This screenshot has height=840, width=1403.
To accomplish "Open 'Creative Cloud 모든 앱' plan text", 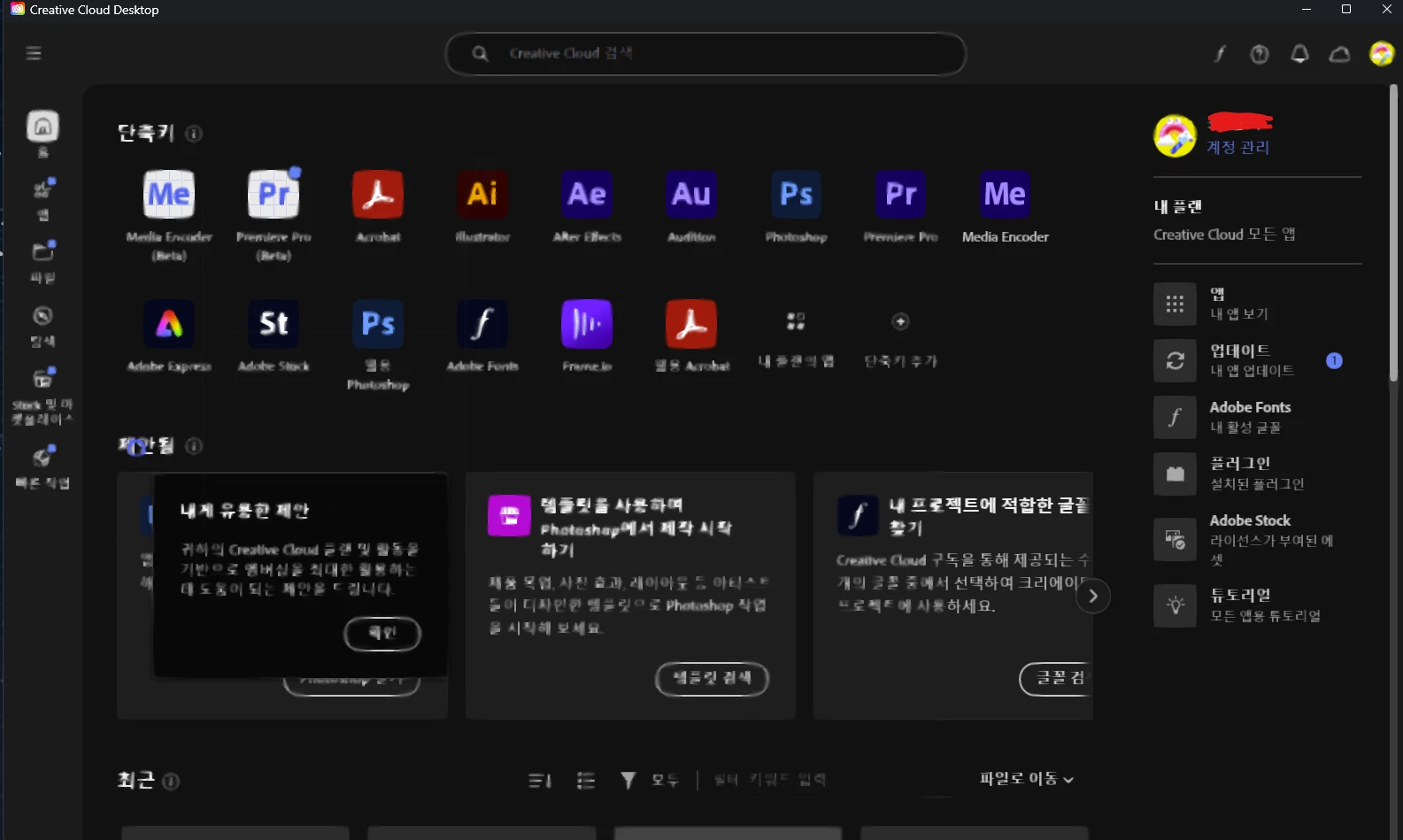I will coord(1224,235).
